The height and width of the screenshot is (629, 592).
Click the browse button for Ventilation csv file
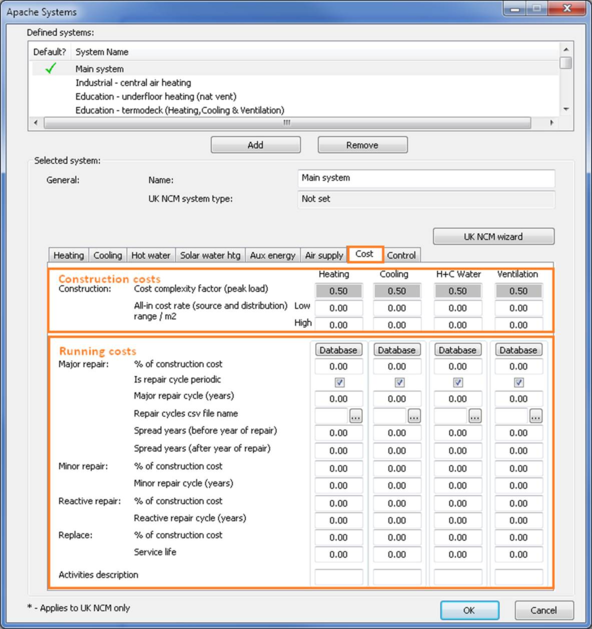(536, 416)
